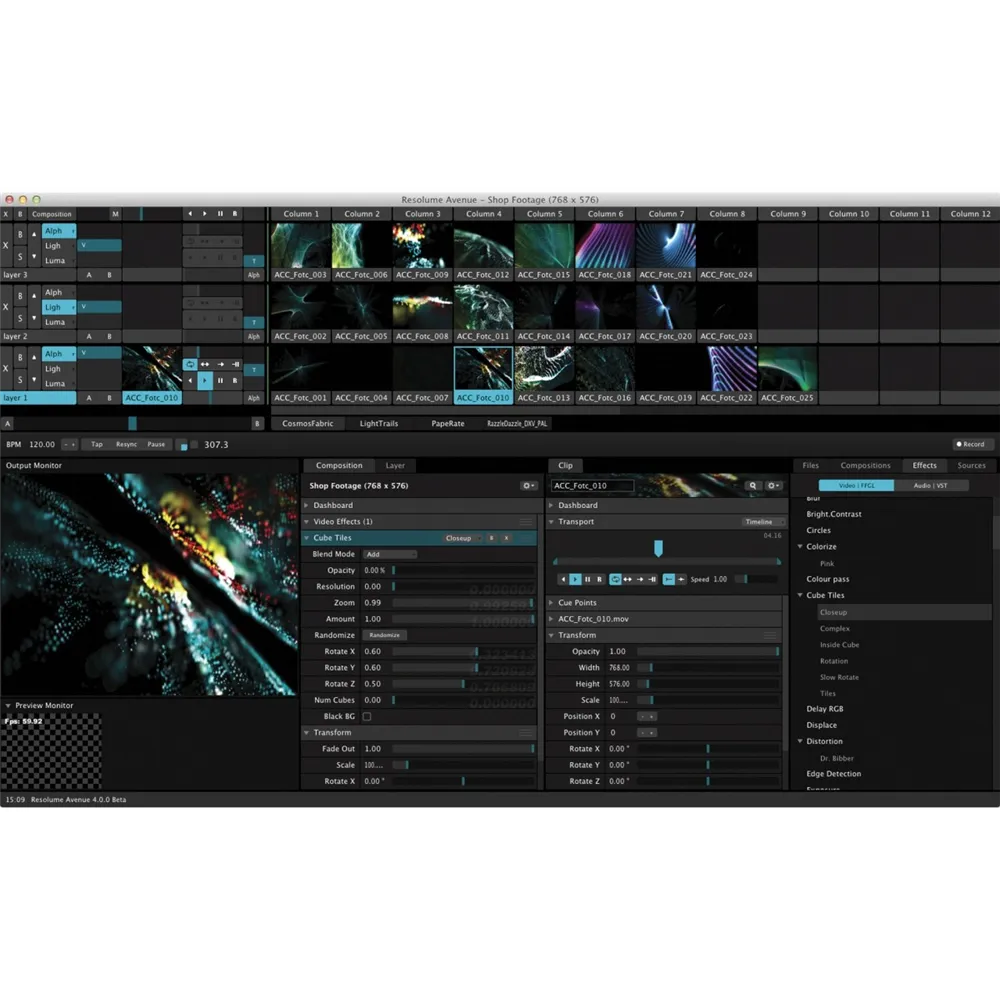
Task: Switch to the Sources tab
Action: (970, 465)
